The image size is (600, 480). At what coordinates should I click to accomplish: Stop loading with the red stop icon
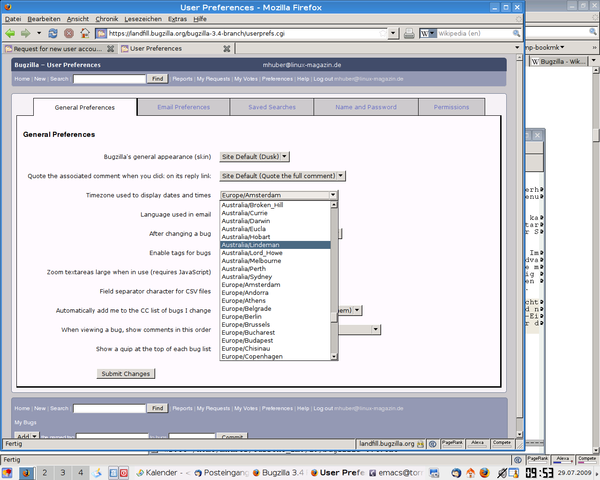click(69, 33)
